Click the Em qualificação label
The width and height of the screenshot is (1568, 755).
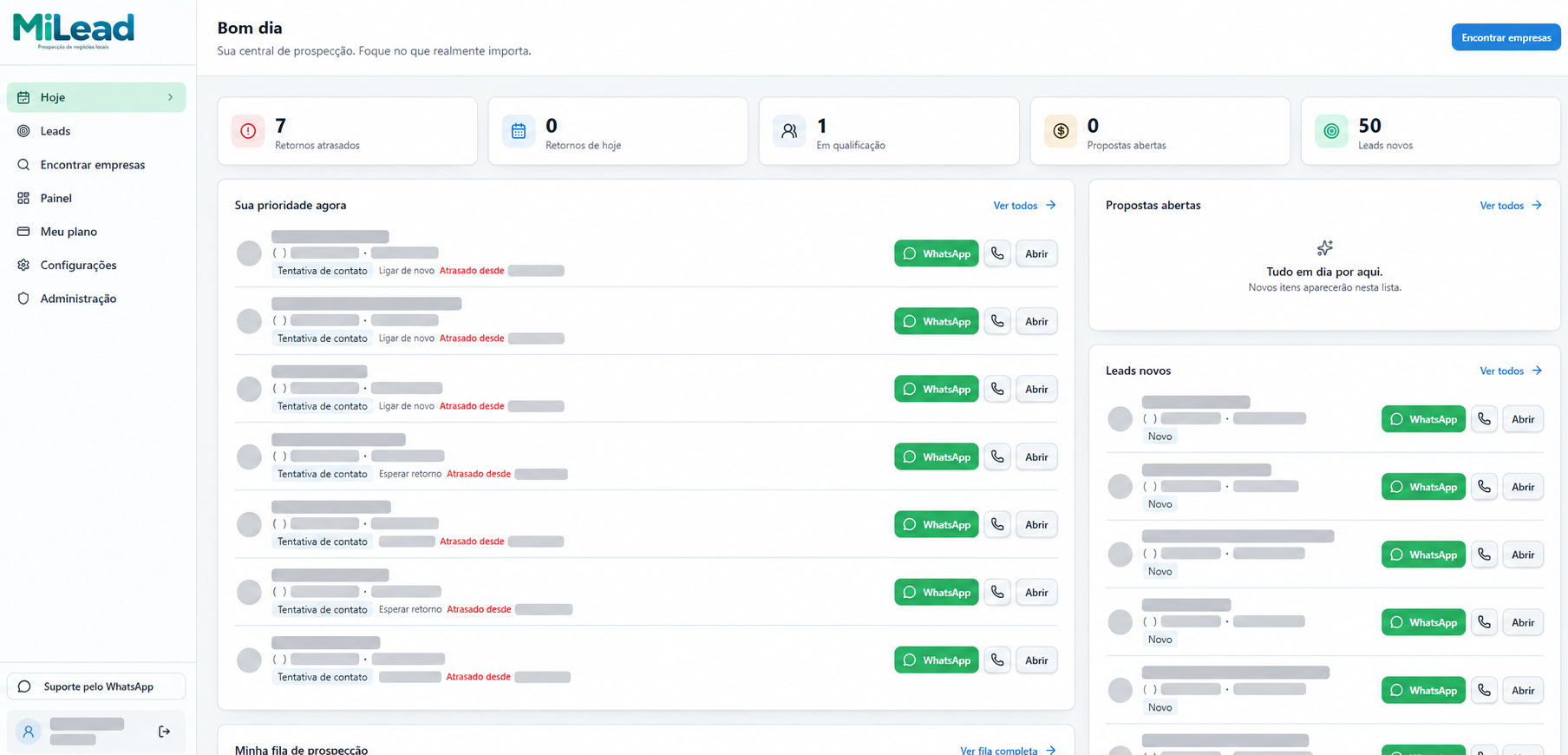[851, 146]
